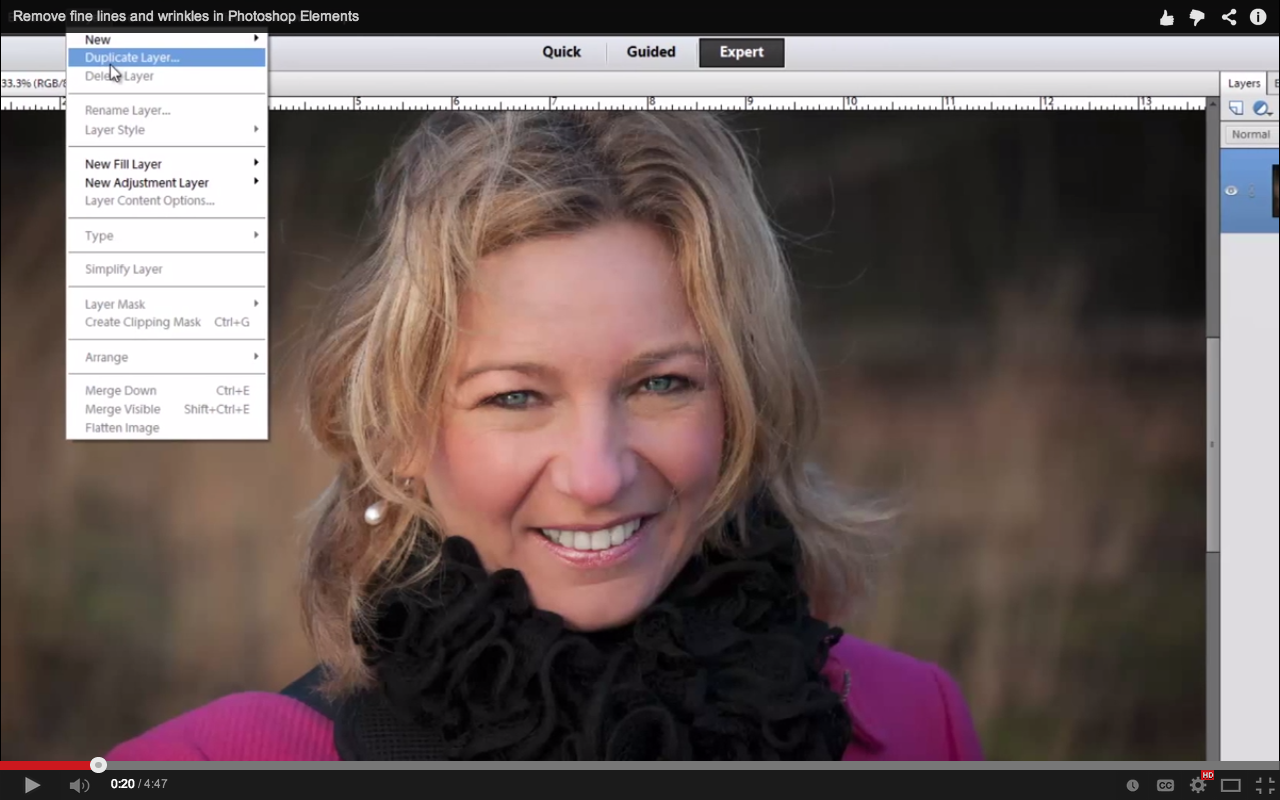1280x800 pixels.
Task: Open the video info icon
Action: click(1258, 16)
